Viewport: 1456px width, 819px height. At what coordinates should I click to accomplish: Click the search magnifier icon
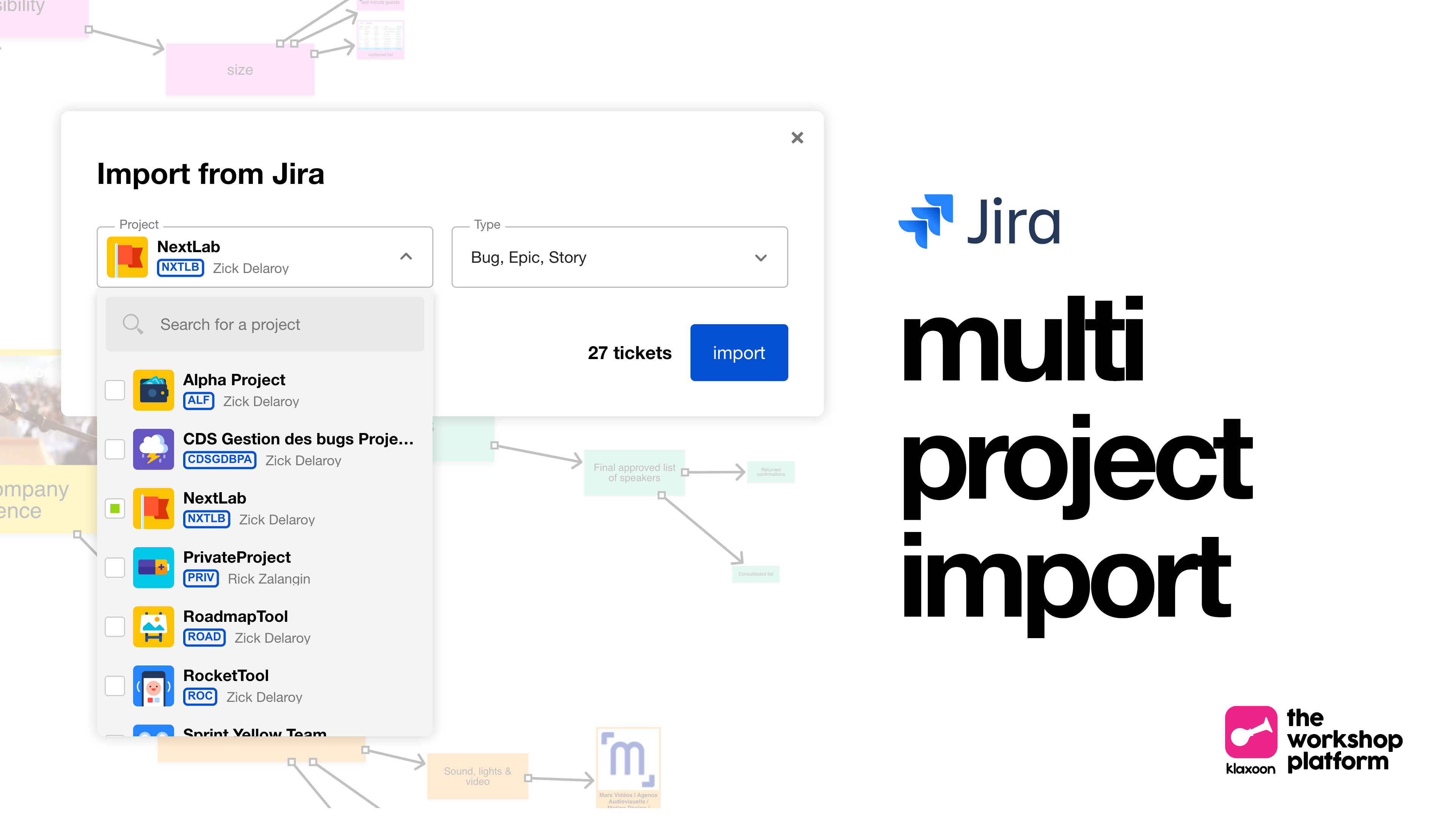[133, 324]
